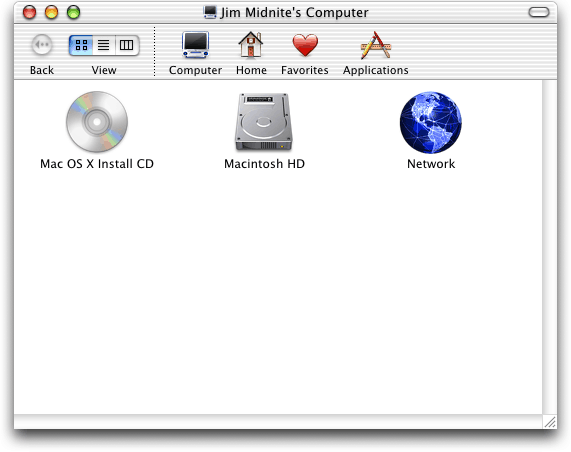
Task: Click the Back arrow button
Action: pos(42,45)
